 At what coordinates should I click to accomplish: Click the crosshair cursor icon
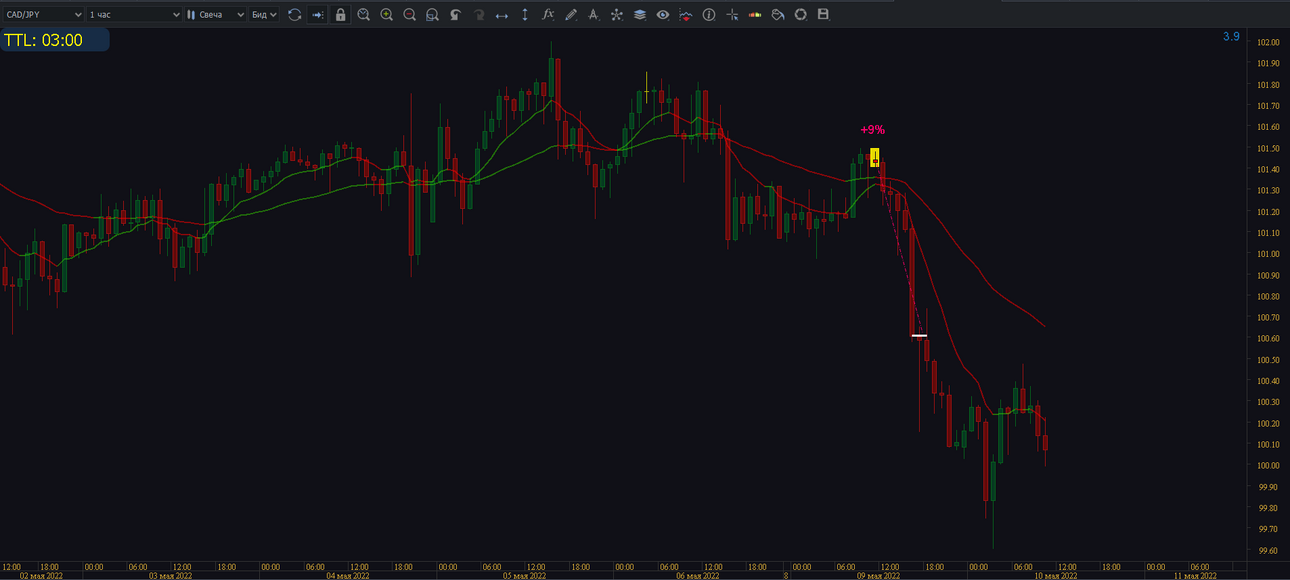(x=732, y=15)
